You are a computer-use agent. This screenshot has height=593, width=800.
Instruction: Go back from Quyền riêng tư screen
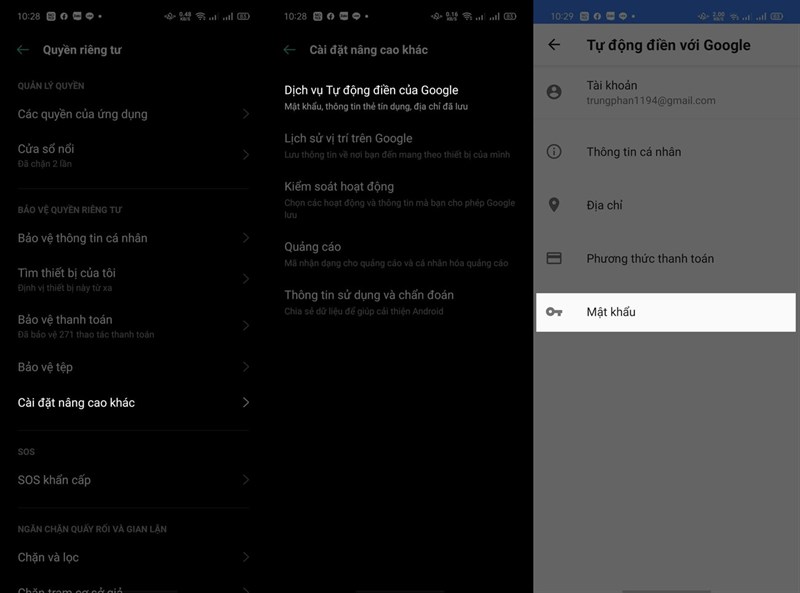[23, 50]
